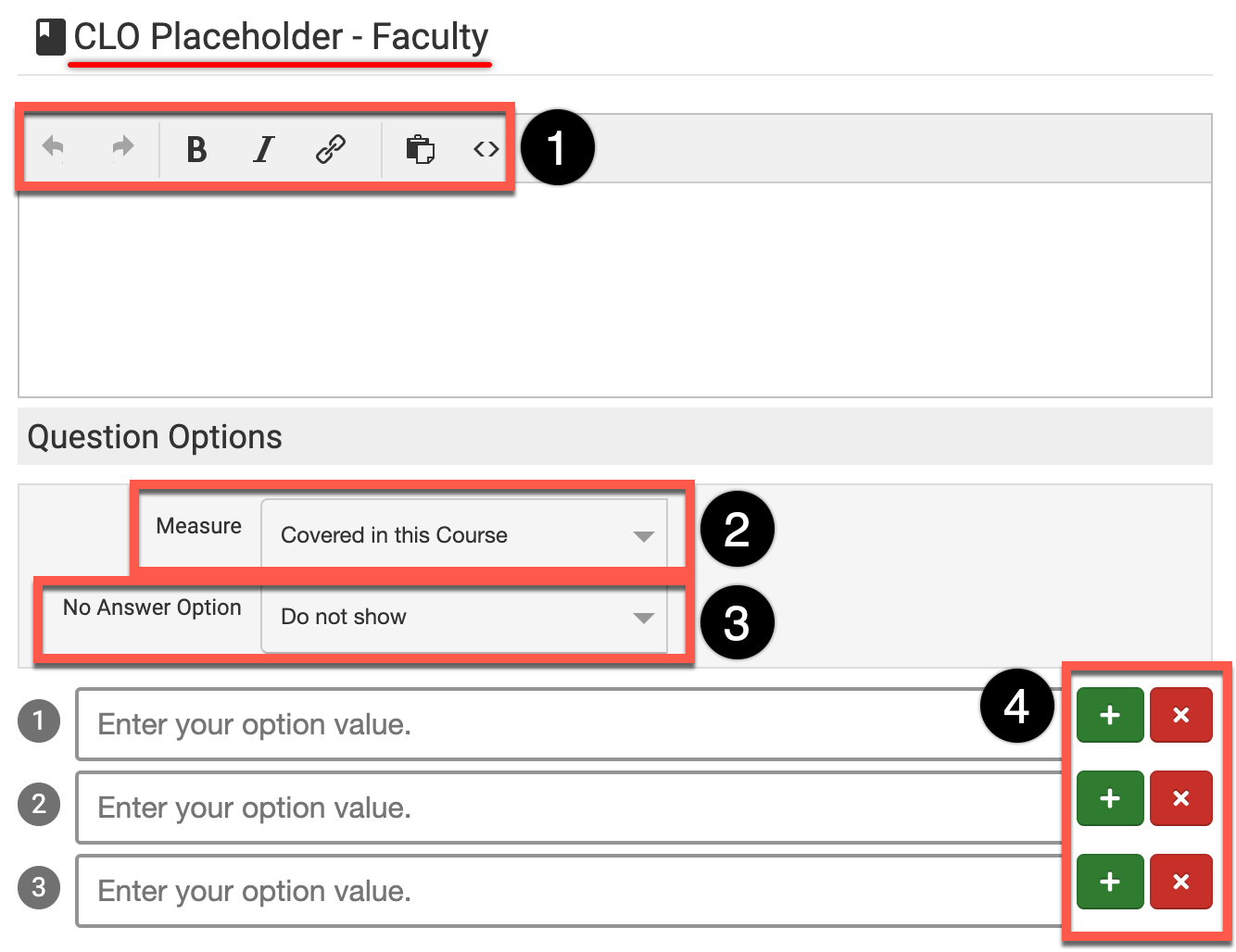The height and width of the screenshot is (952, 1236).
Task: Open the Measure dropdown
Action: [464, 535]
